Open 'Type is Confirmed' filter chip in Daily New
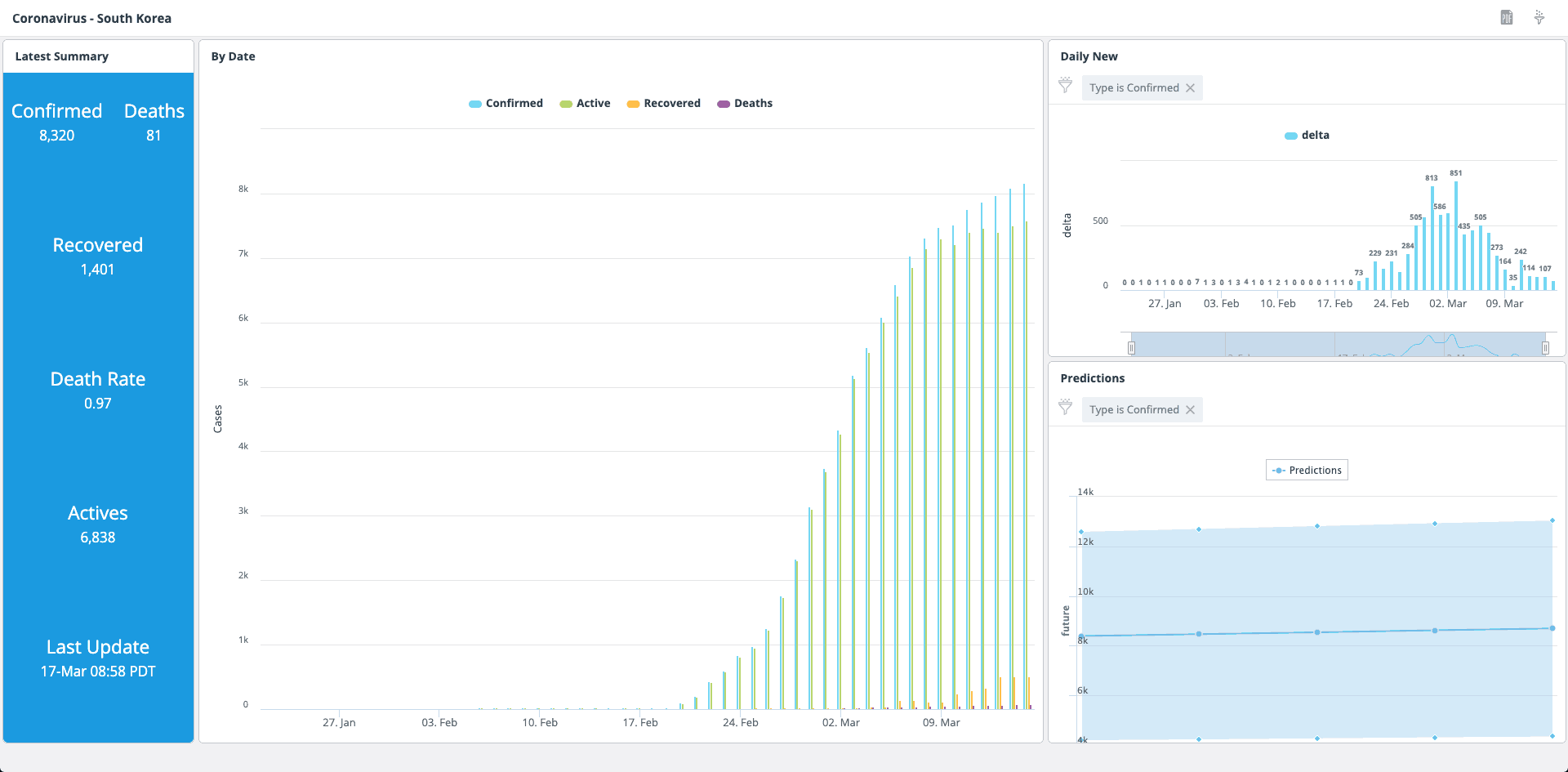The height and width of the screenshot is (772, 1568). click(x=1134, y=88)
